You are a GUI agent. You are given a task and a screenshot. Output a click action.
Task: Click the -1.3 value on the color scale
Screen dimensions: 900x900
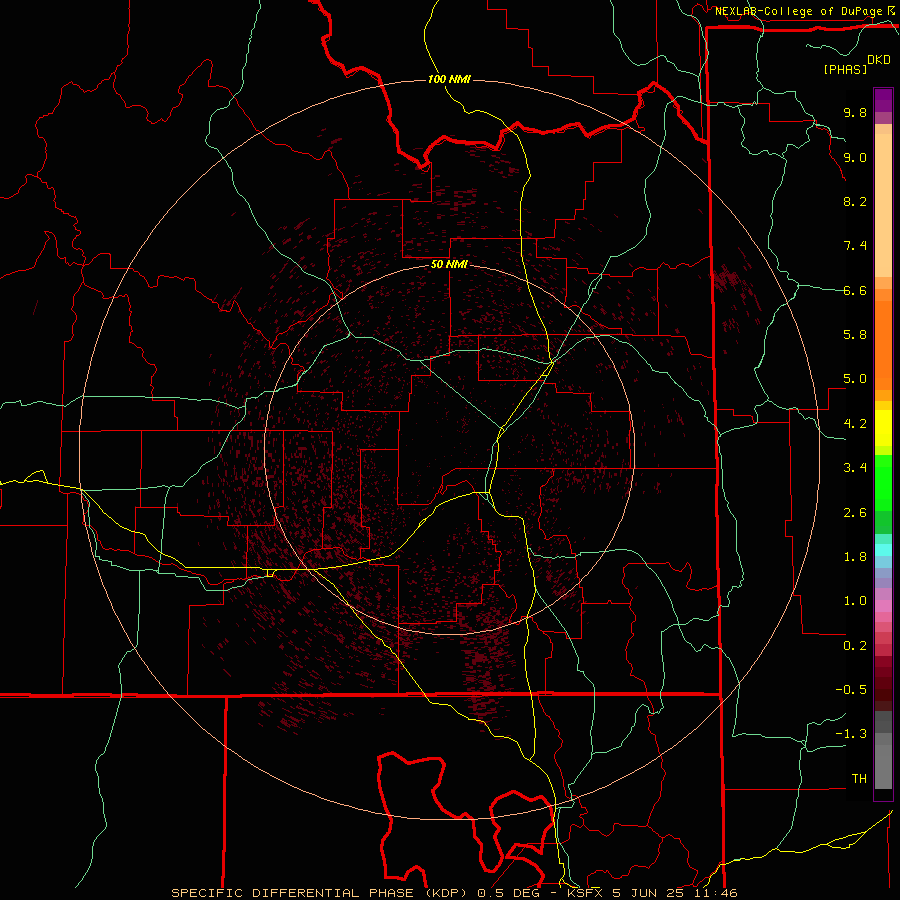(852, 734)
